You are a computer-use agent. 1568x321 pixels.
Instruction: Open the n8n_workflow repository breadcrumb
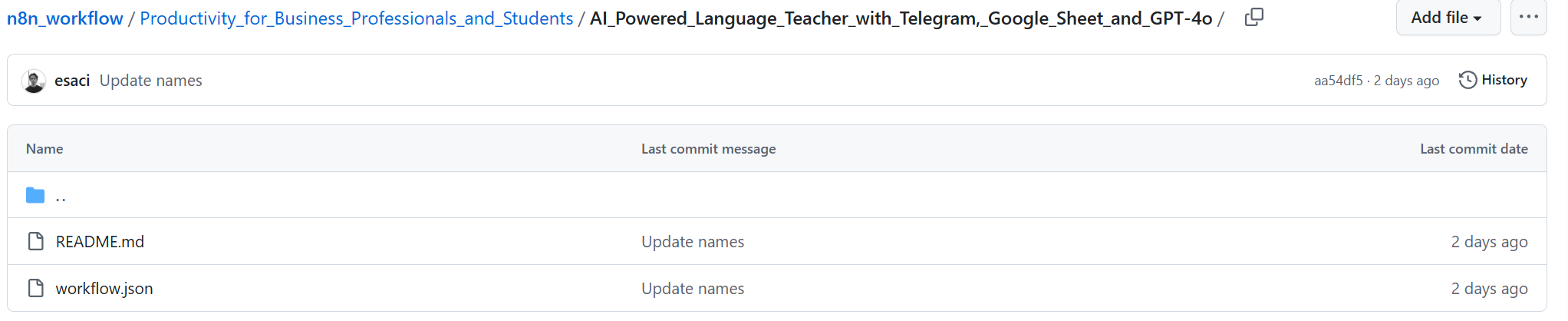[64, 18]
